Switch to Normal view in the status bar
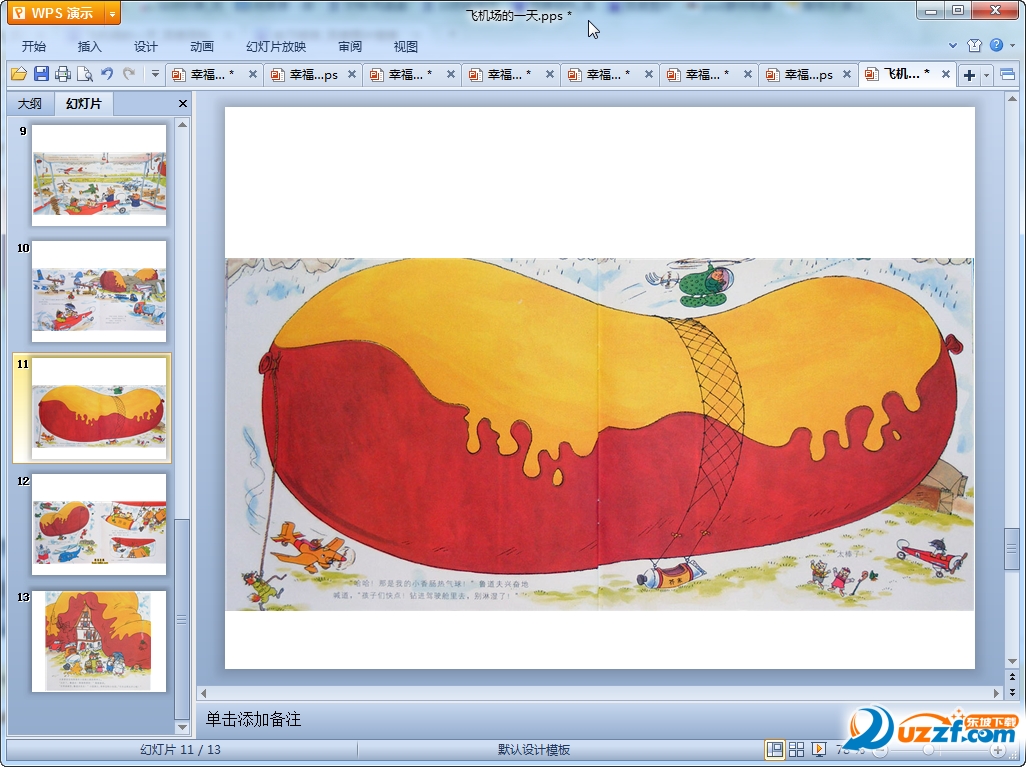Viewport: 1026px width, 767px height. coord(775,749)
